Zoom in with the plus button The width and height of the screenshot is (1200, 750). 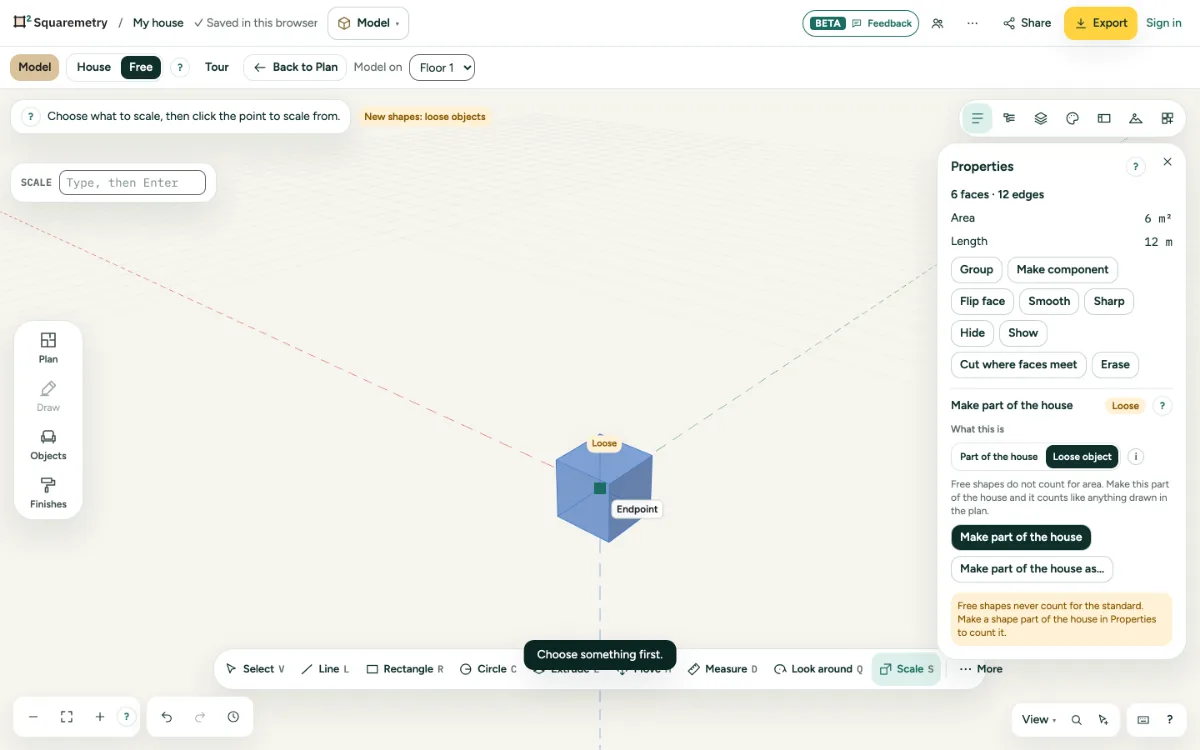[100, 717]
